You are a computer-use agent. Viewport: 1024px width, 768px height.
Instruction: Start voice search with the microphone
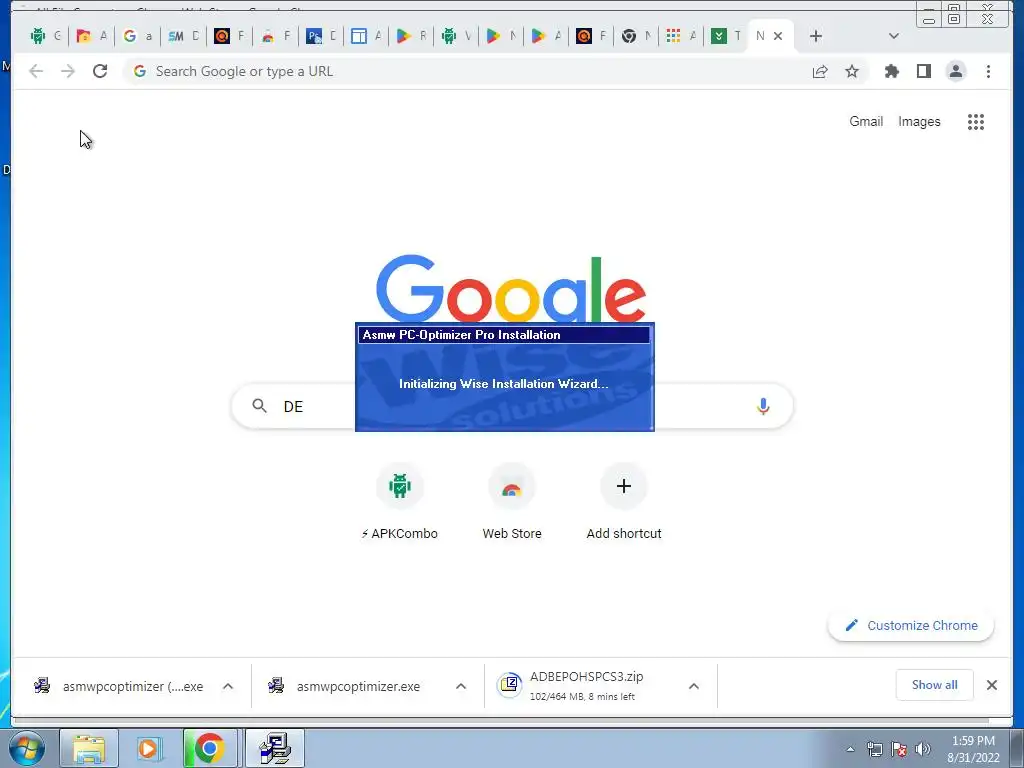[x=763, y=406]
